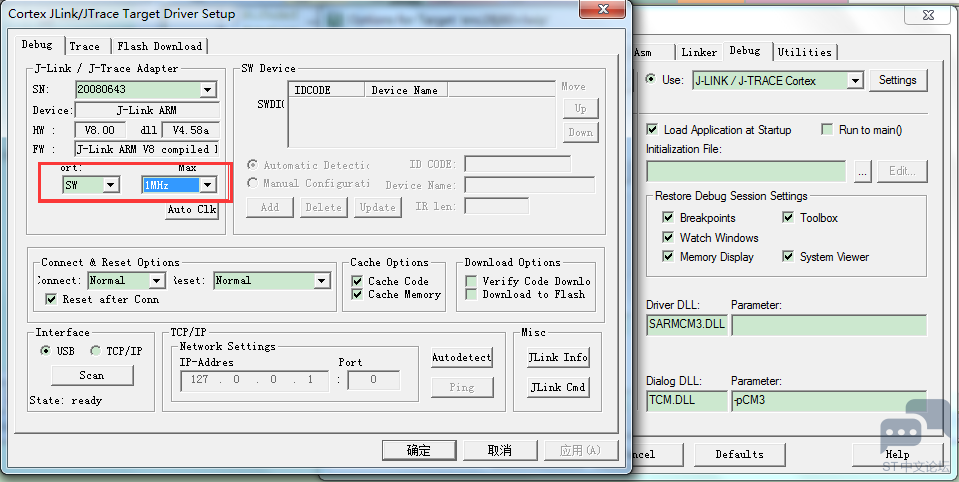Click the Device Name column header
The width and height of the screenshot is (959, 482).
click(x=406, y=90)
